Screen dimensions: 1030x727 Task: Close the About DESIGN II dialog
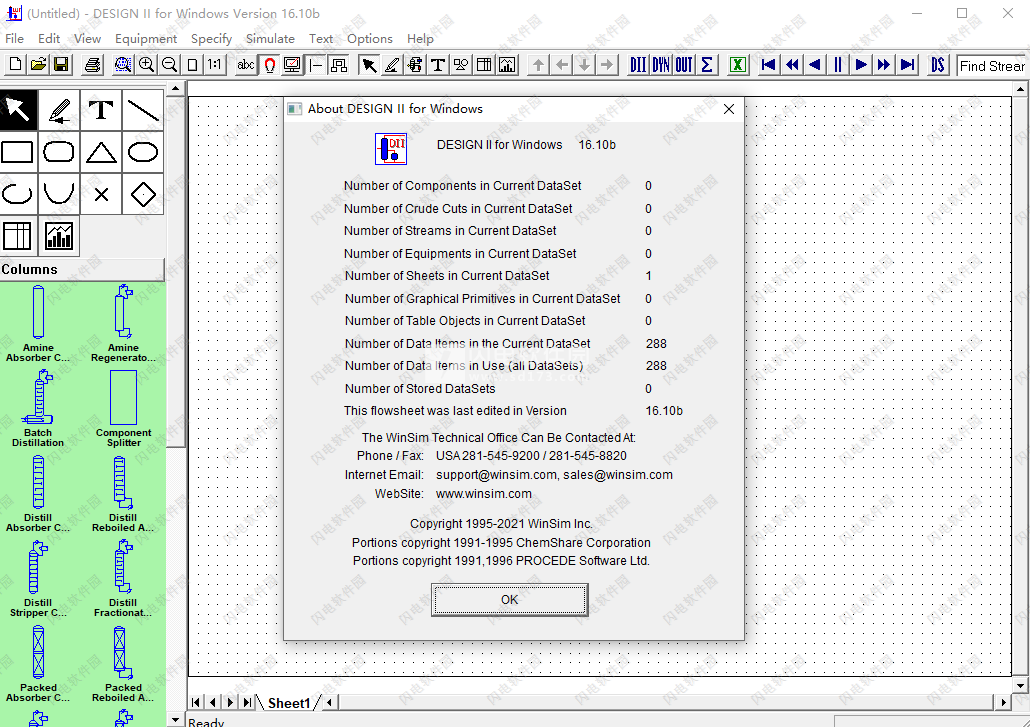point(729,109)
